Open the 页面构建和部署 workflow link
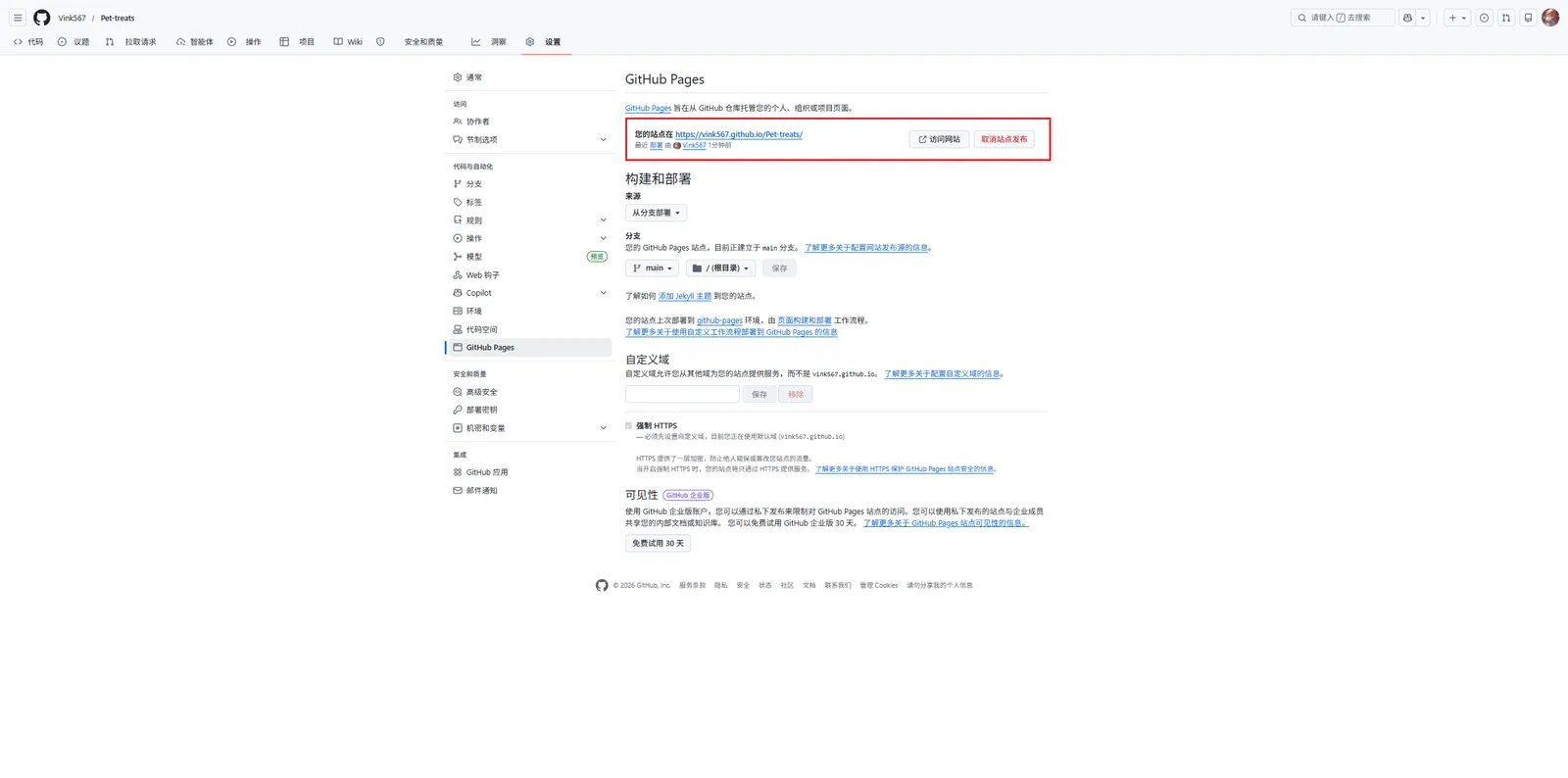Image resolution: width=1568 pixels, height=778 pixels. click(805, 320)
